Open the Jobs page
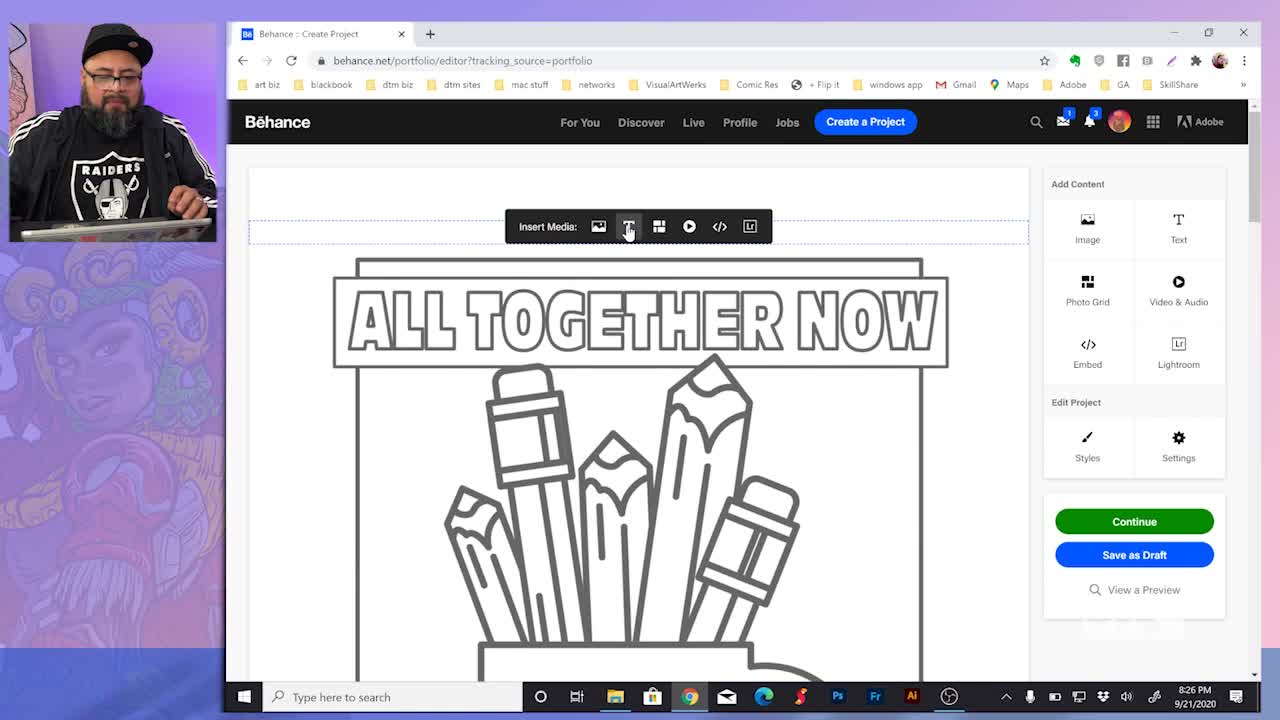The image size is (1280, 720). (787, 123)
